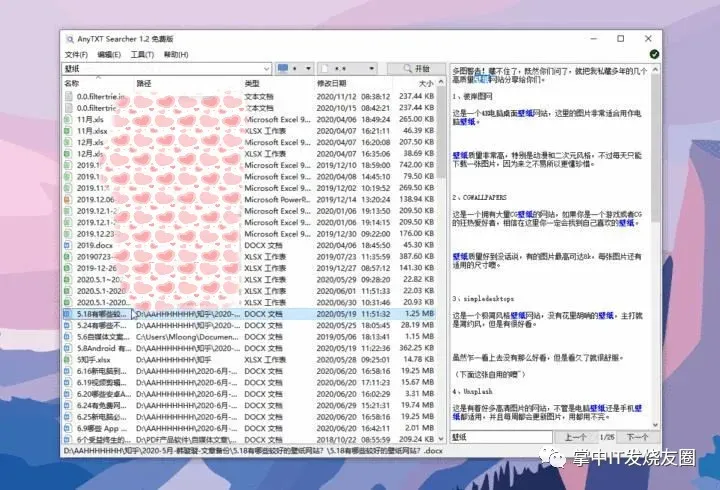Image resolution: width=720 pixels, height=490 pixels.
Task: Click the 3、simpledesktops heading in preview
Action: point(483,299)
